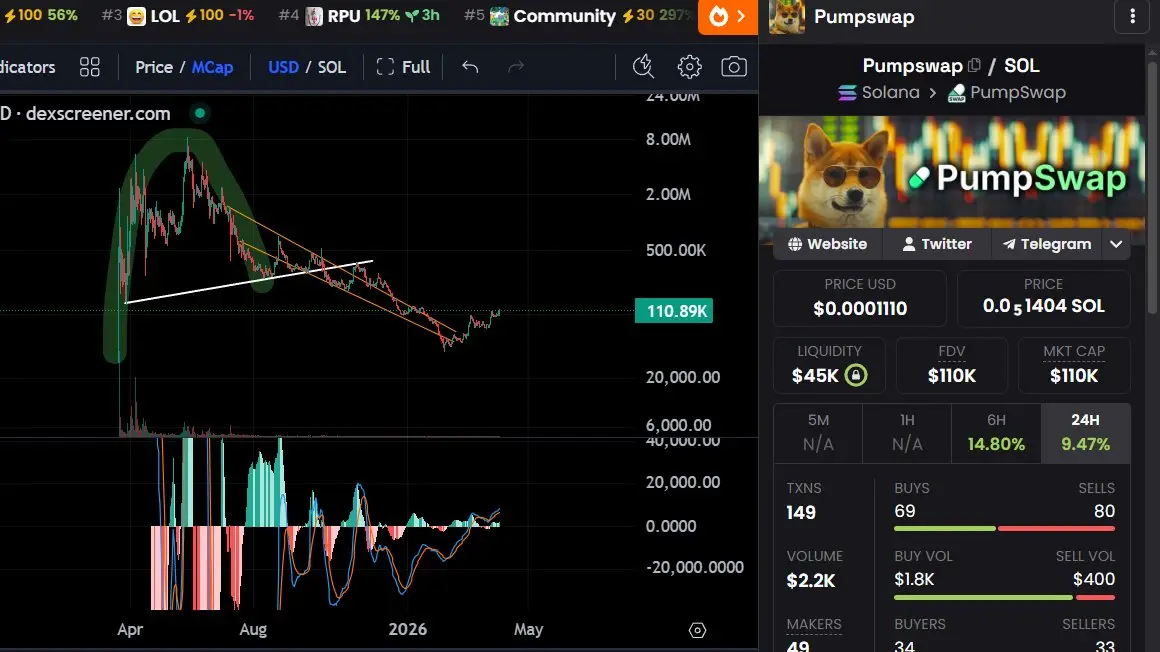Select SOL chart currency
This screenshot has width=1160, height=652.
[331, 67]
